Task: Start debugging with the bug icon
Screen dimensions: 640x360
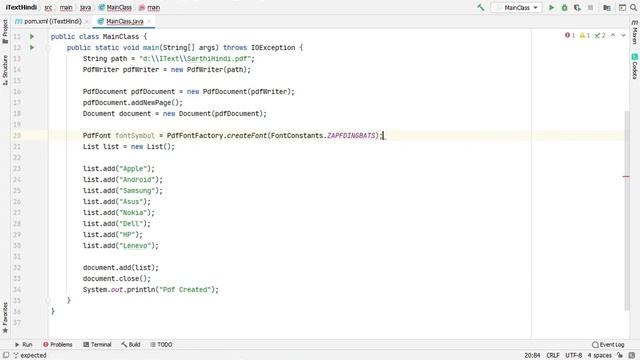Action: [x=564, y=7]
